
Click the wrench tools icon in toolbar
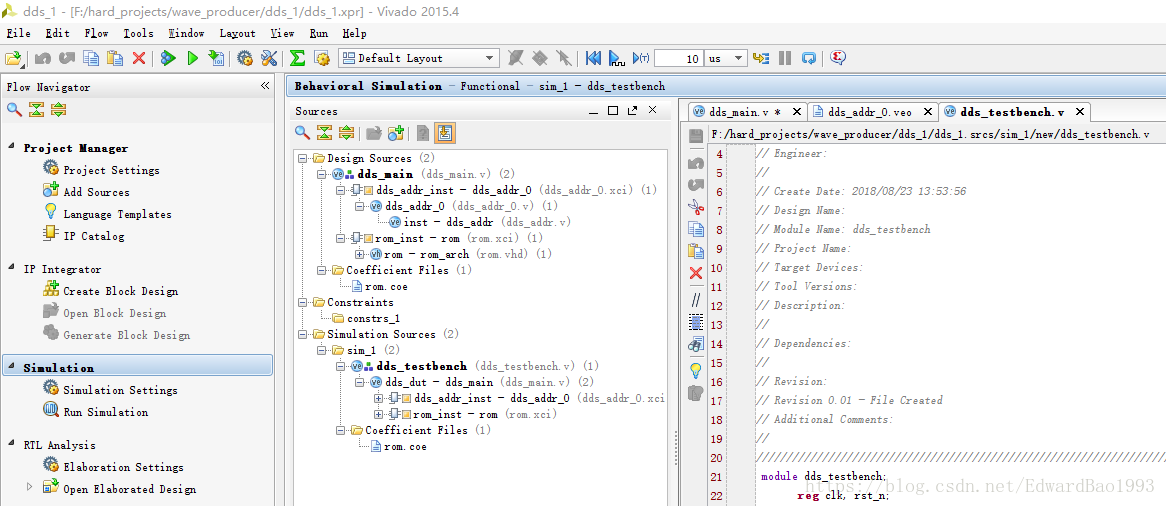point(269,58)
